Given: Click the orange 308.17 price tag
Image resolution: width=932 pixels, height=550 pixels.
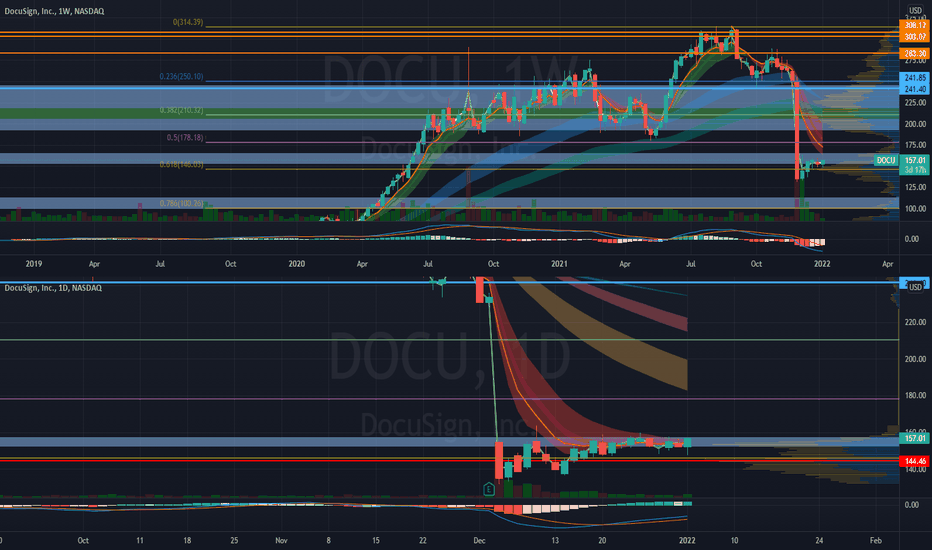Looking at the screenshot, I should click(915, 26).
